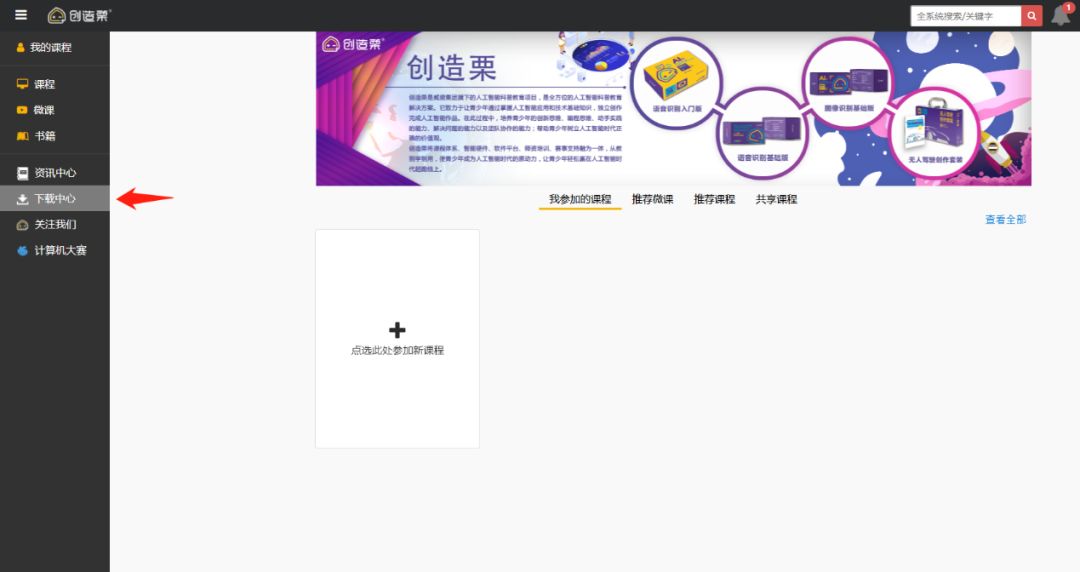Click the plus icon to add course
The width and height of the screenshot is (1080, 572).
coord(397,330)
